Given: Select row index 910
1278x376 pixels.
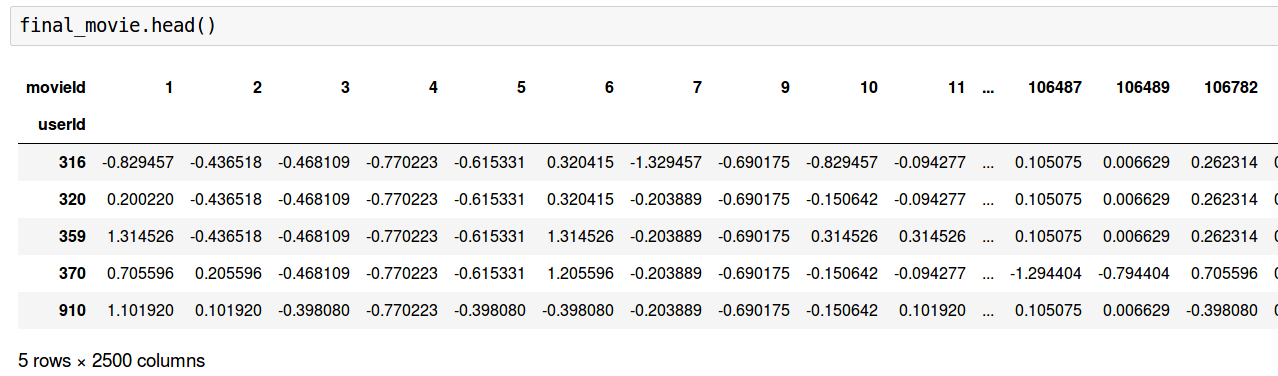Looking at the screenshot, I should coord(72,310).
